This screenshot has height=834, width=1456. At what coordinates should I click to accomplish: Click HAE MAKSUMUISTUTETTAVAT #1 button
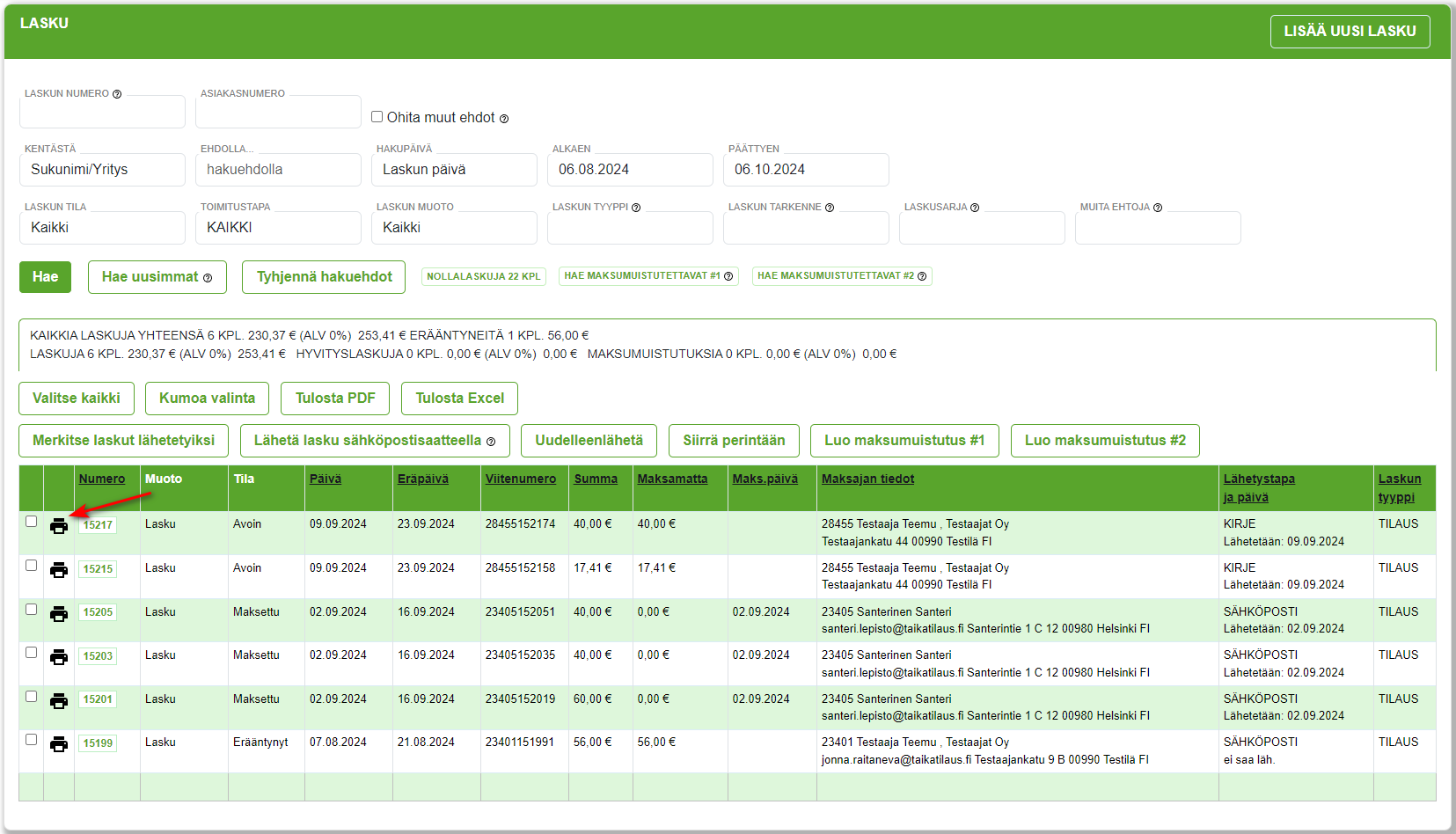coord(648,276)
